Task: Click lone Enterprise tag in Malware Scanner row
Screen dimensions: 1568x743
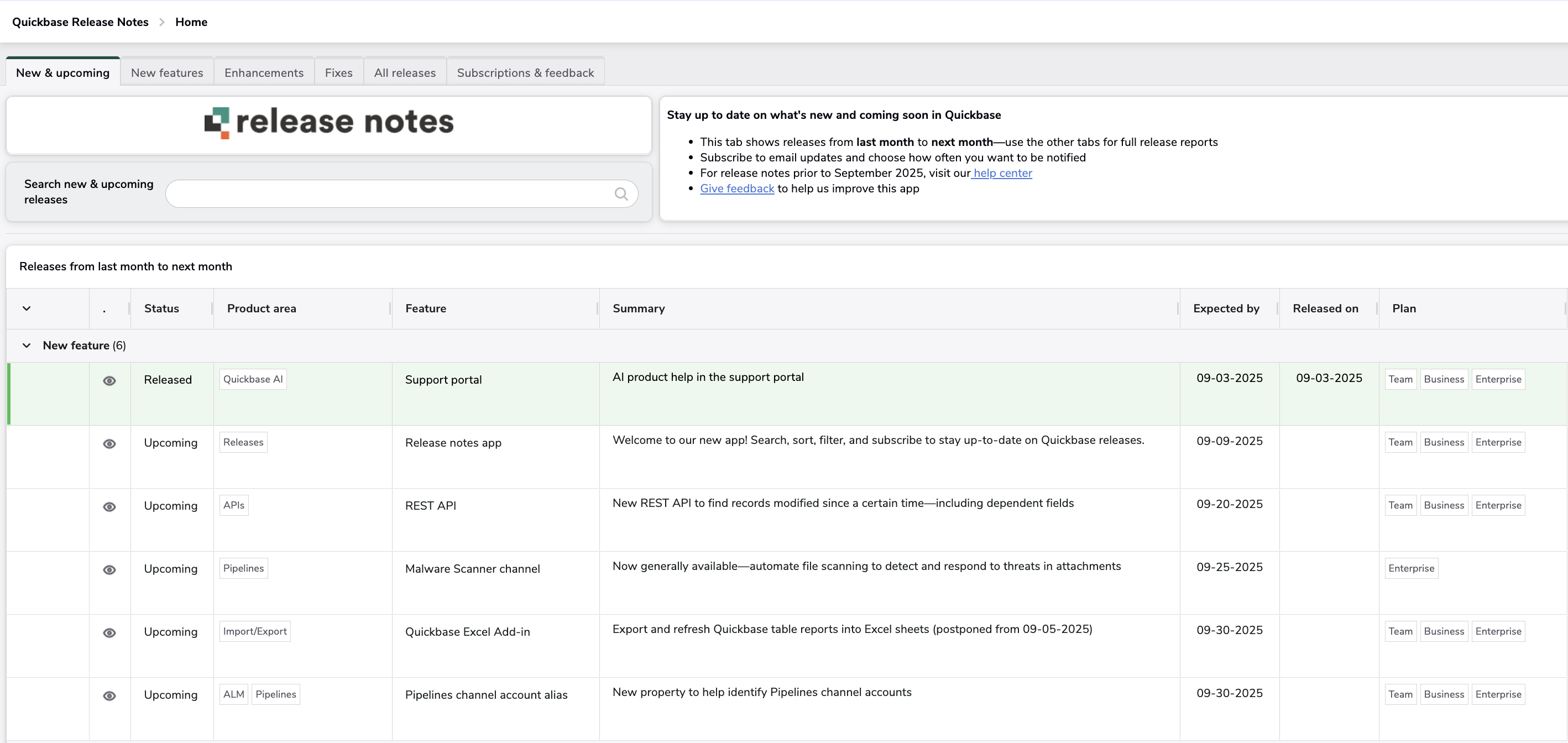Action: (x=1411, y=568)
